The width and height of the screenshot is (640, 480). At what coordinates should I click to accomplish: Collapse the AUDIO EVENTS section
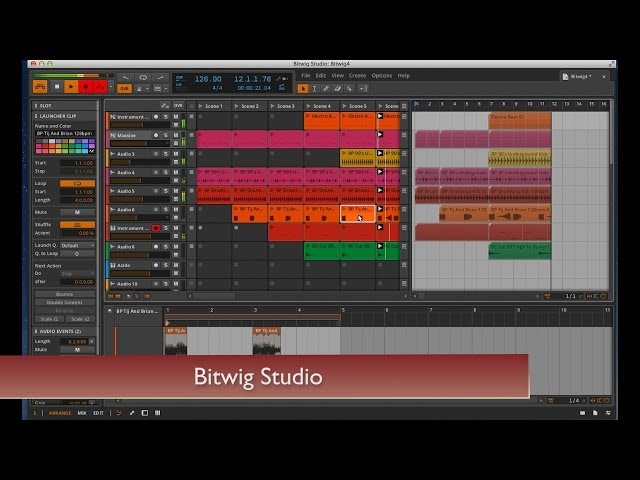coord(36,331)
